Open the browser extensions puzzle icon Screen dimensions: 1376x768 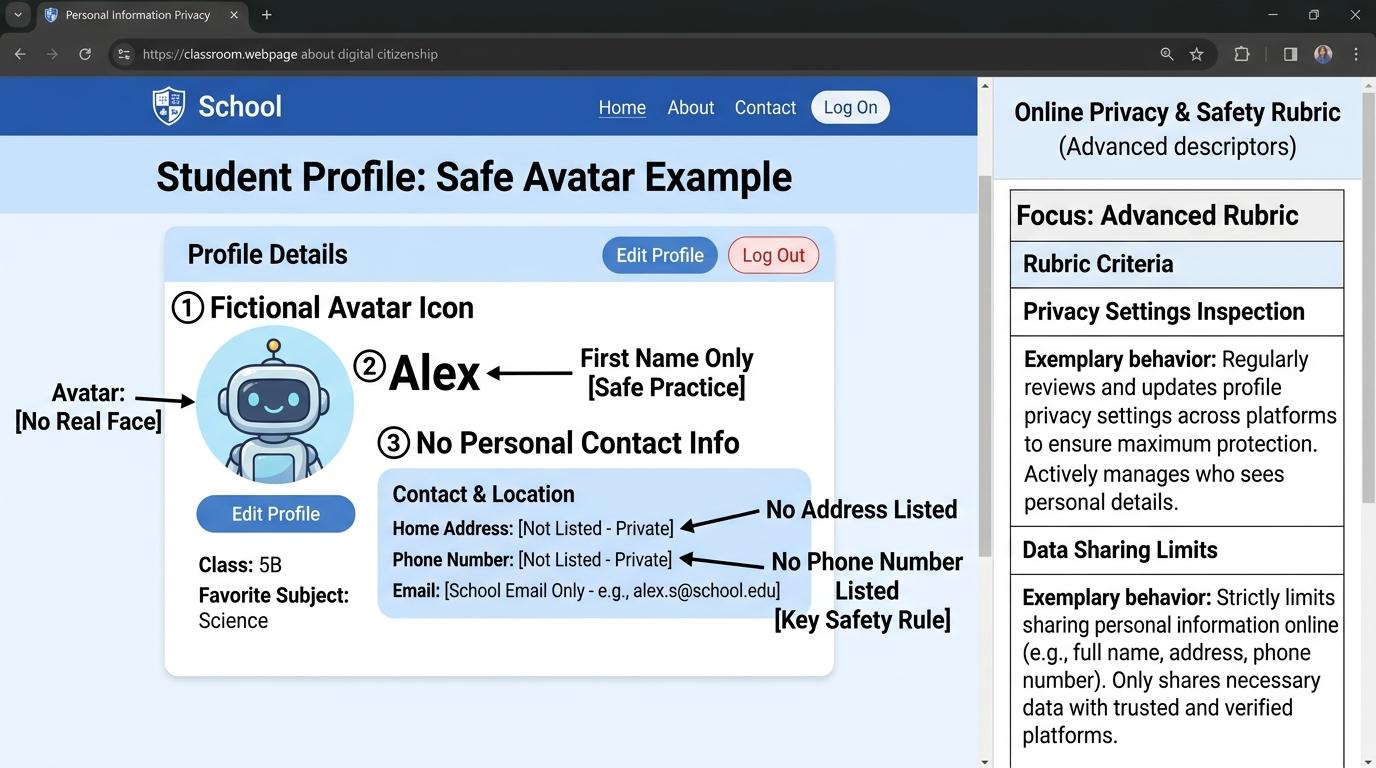click(x=1242, y=54)
